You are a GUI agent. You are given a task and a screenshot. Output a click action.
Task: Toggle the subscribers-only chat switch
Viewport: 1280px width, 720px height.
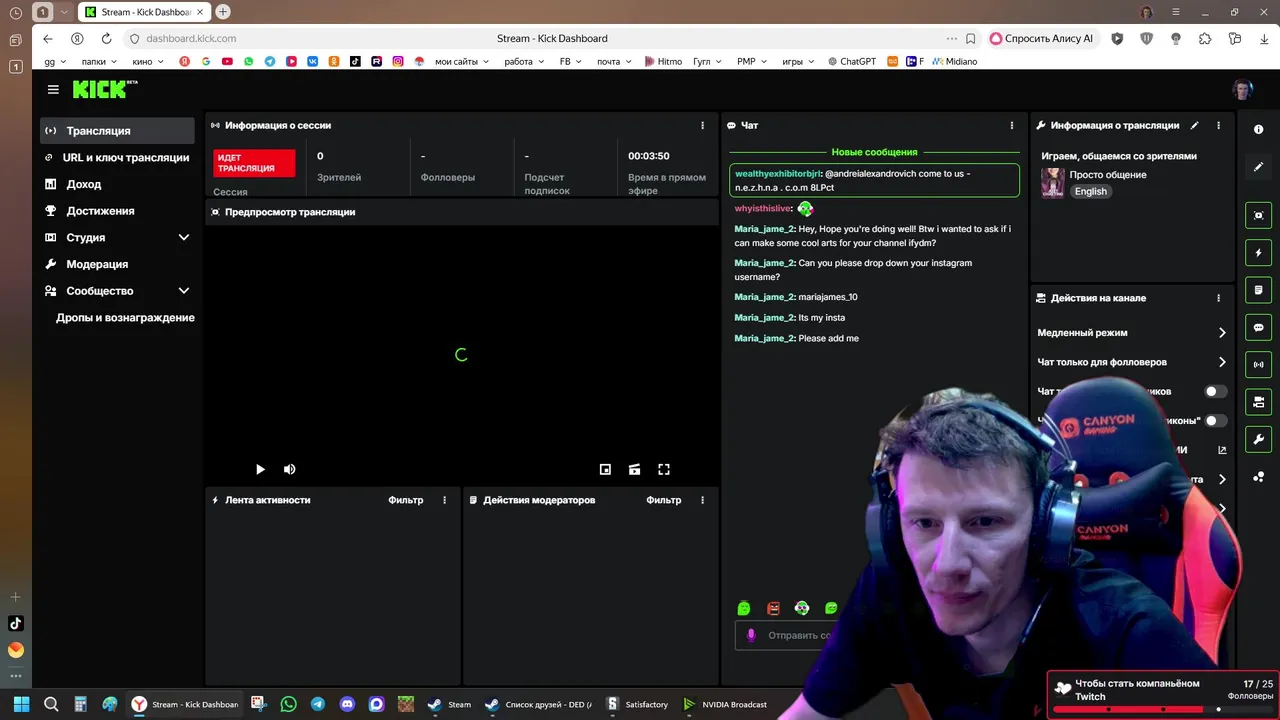click(1216, 392)
